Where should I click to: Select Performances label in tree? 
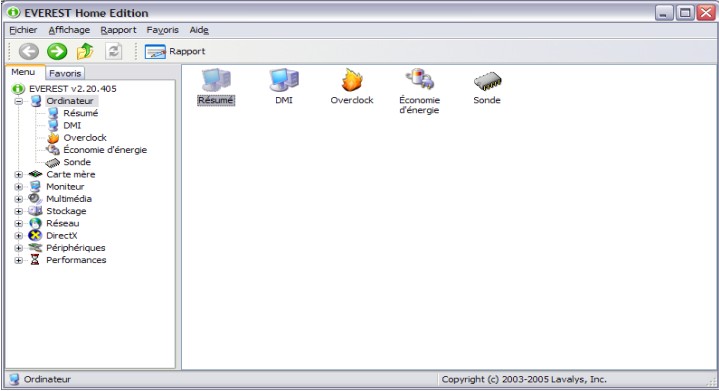76,260
